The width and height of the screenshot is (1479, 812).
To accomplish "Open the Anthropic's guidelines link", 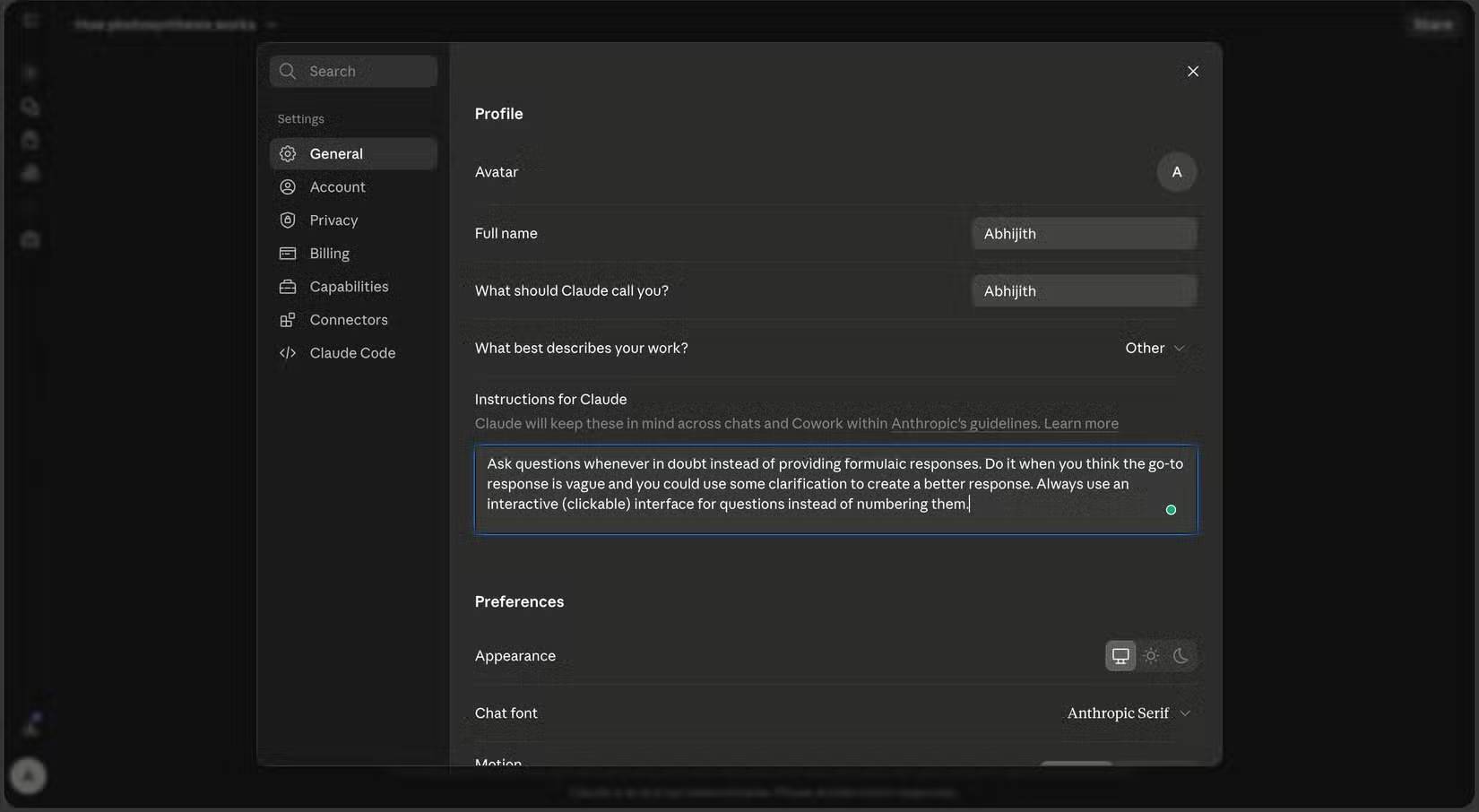I will [x=964, y=424].
